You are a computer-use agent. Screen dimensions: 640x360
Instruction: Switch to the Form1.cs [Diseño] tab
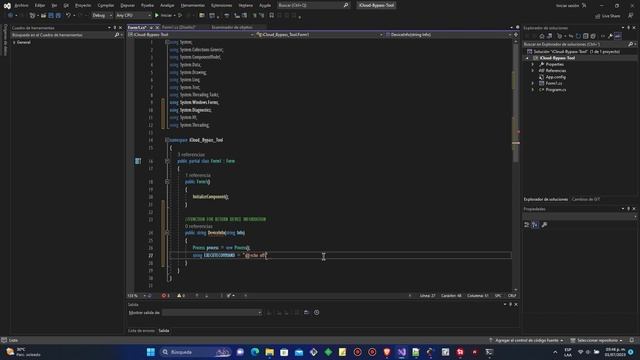tap(179, 27)
